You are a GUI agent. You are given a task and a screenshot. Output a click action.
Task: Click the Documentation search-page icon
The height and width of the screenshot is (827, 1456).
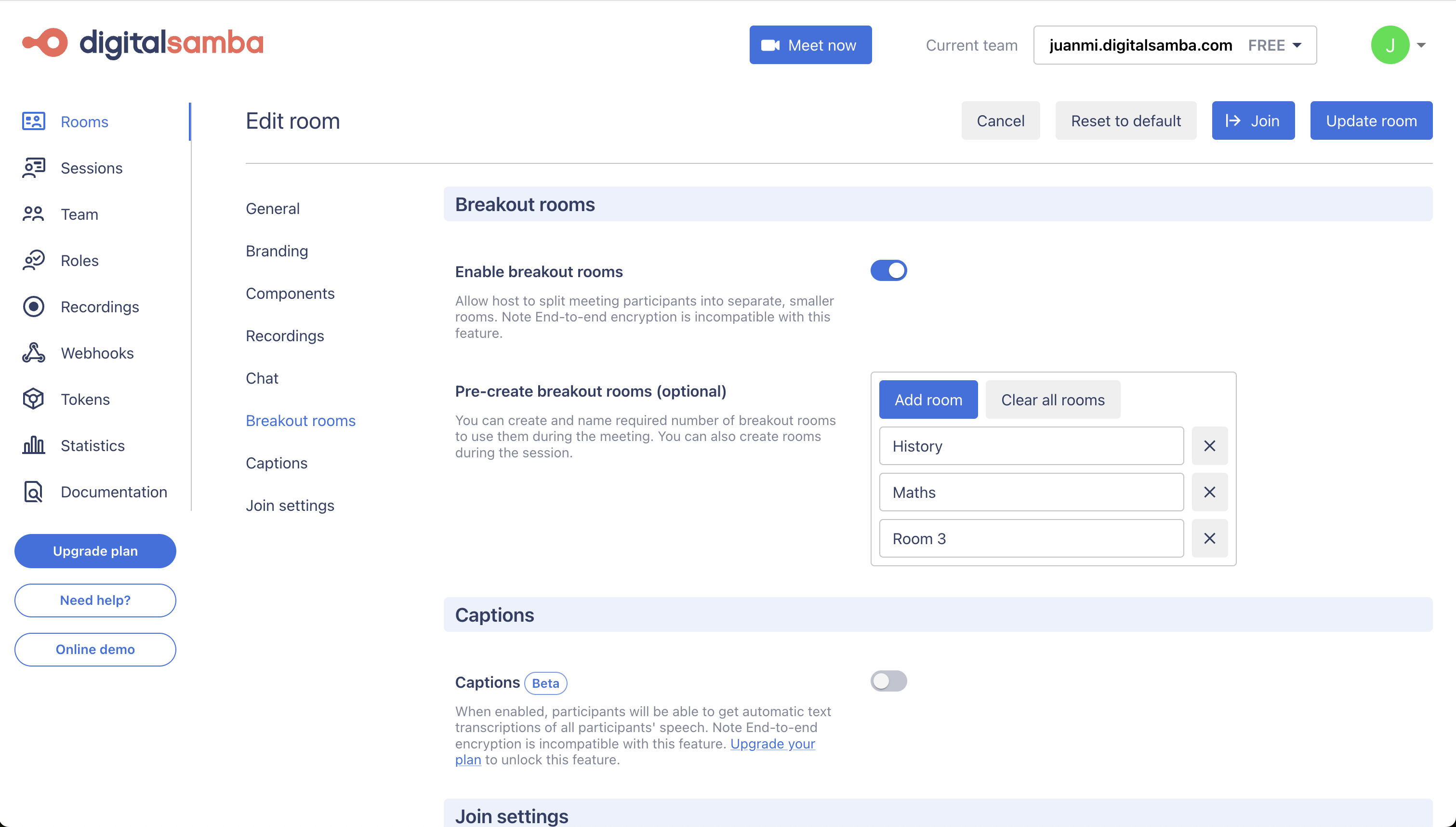tap(34, 492)
